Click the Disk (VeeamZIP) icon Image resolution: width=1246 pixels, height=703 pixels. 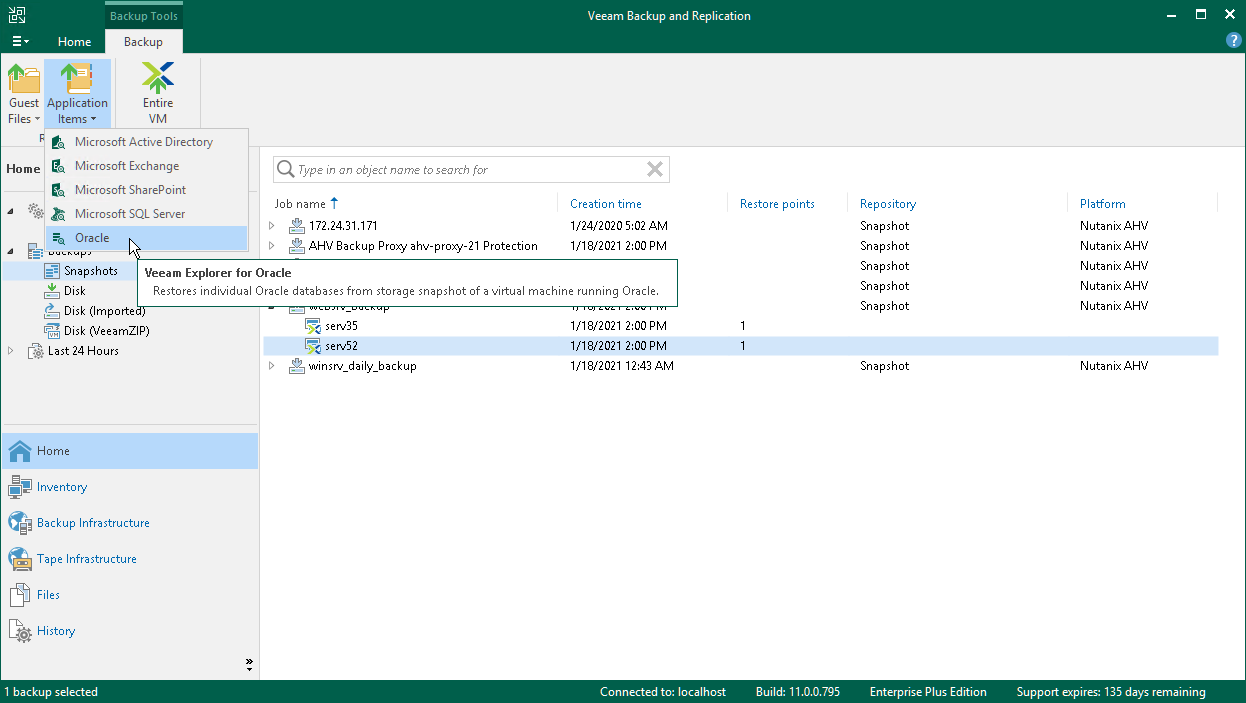click(53, 331)
